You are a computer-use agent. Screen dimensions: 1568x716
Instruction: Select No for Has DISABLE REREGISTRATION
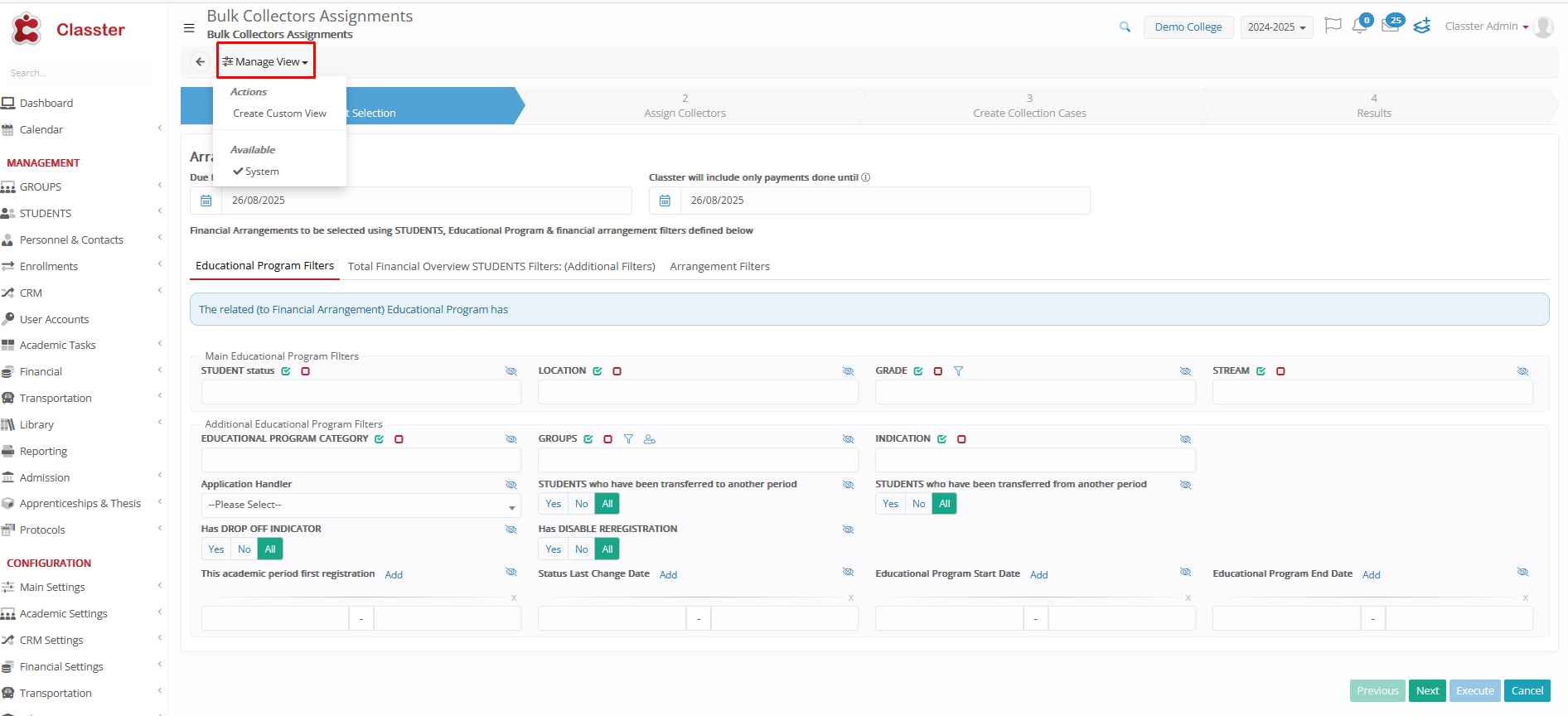point(582,549)
